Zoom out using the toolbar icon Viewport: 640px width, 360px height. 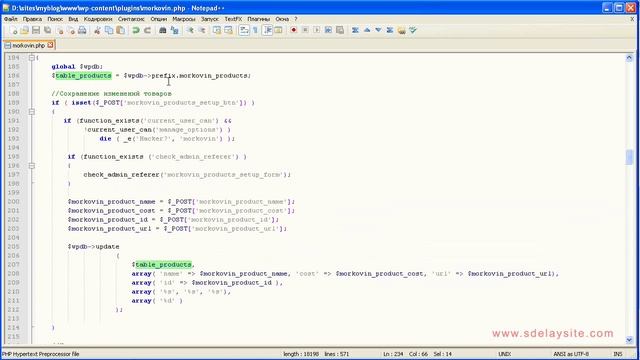[202, 30]
